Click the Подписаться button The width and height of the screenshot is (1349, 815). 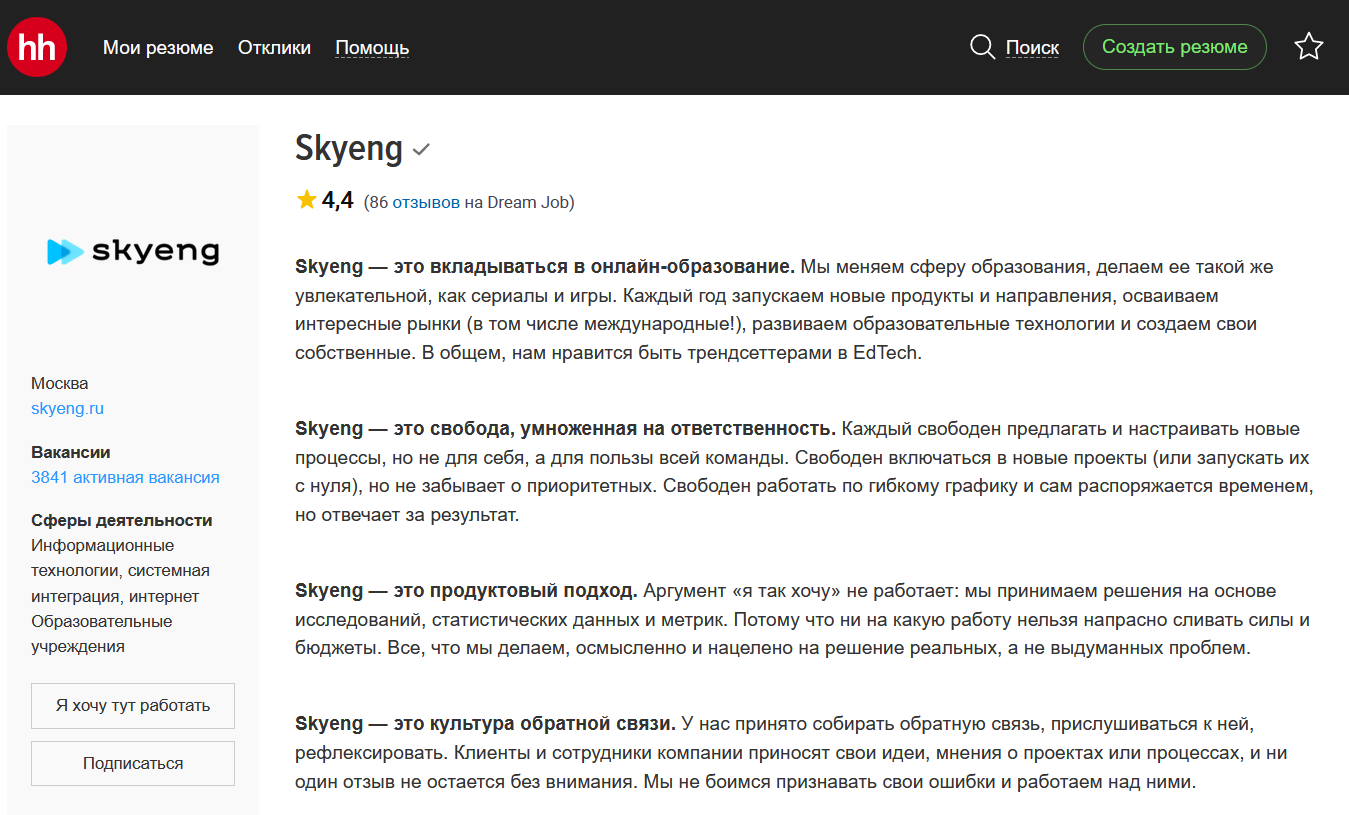[133, 763]
